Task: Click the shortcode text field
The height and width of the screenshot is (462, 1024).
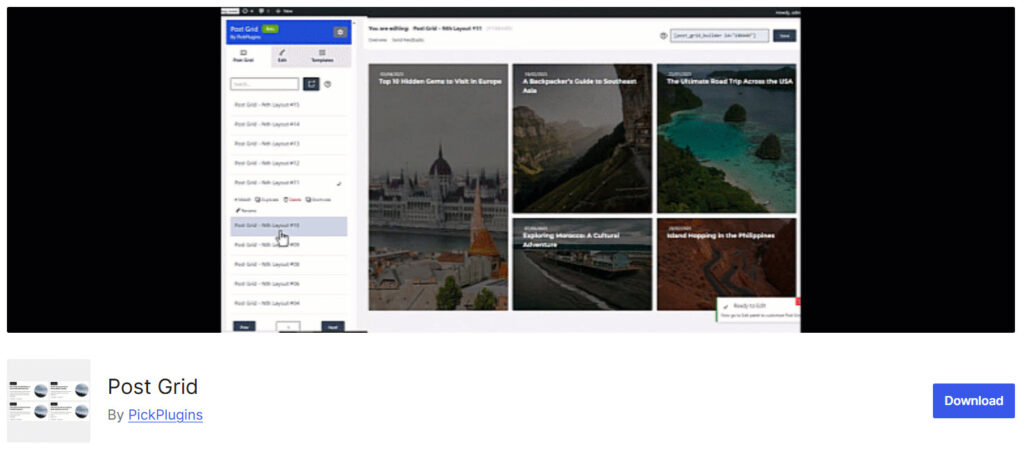Action: (719, 36)
